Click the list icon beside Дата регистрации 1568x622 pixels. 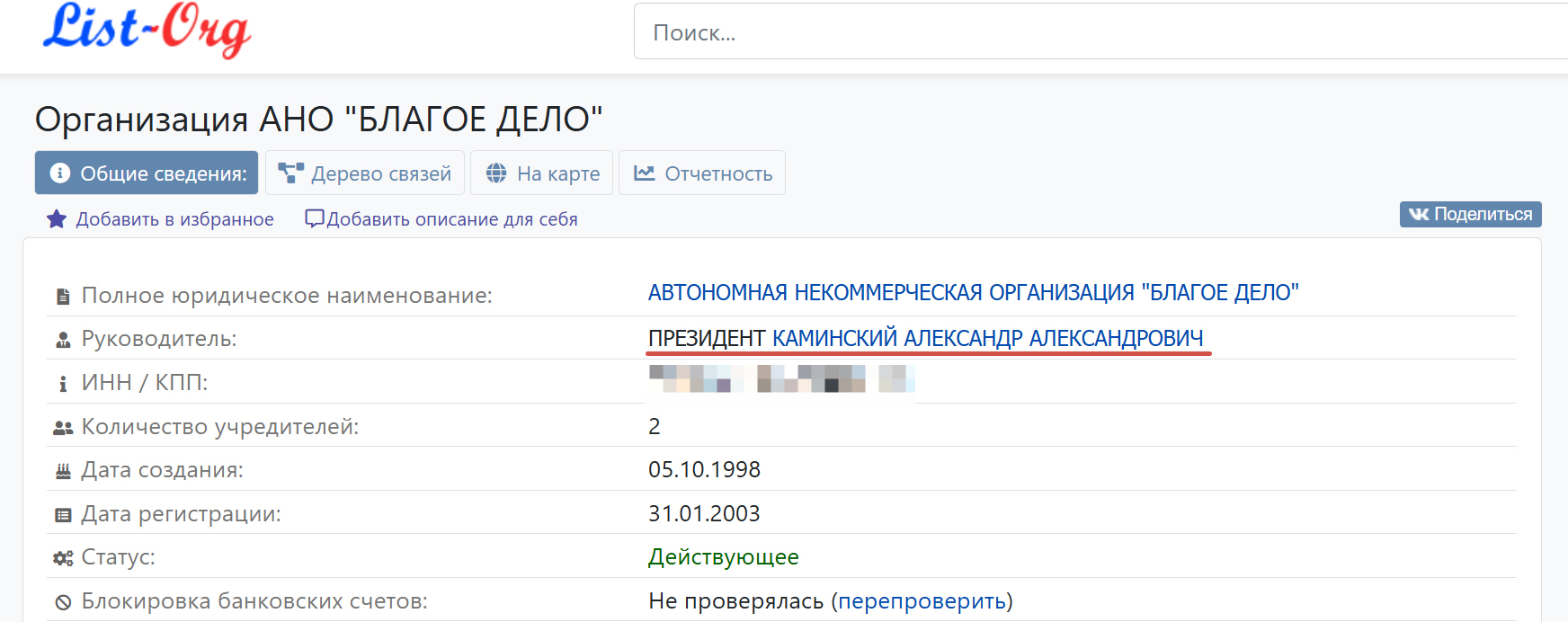pos(63,515)
